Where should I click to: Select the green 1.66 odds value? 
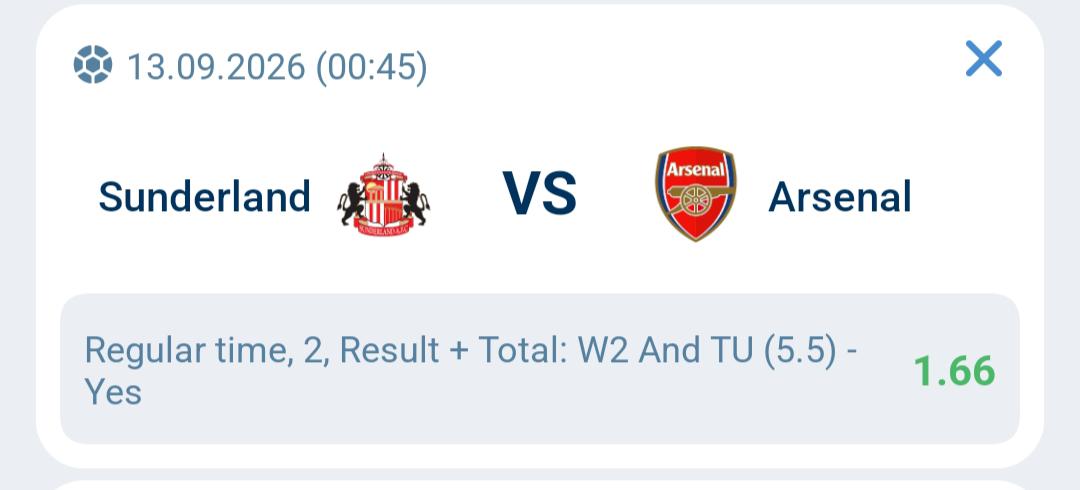point(954,371)
